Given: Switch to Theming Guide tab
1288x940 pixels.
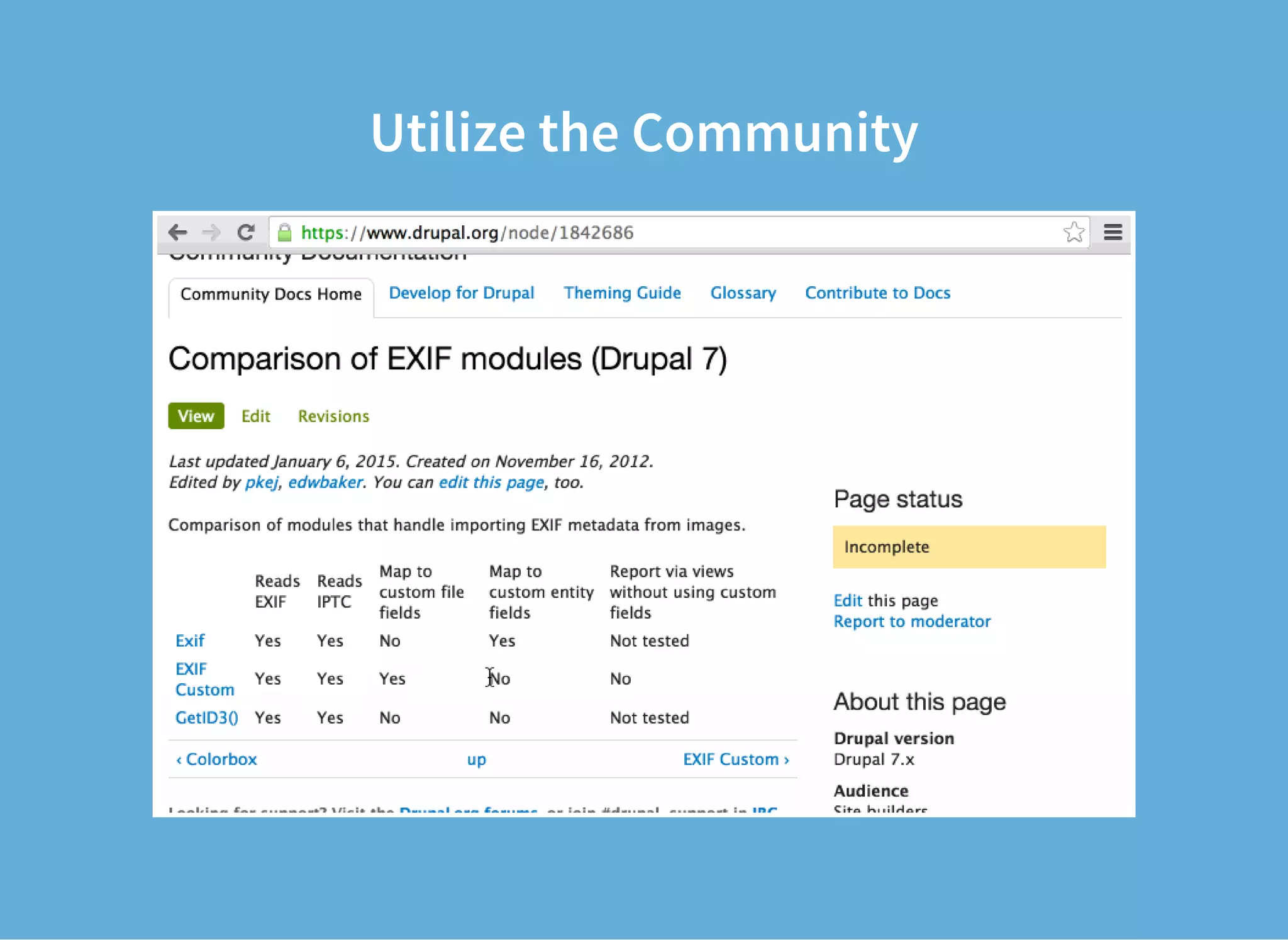Looking at the screenshot, I should point(622,293).
